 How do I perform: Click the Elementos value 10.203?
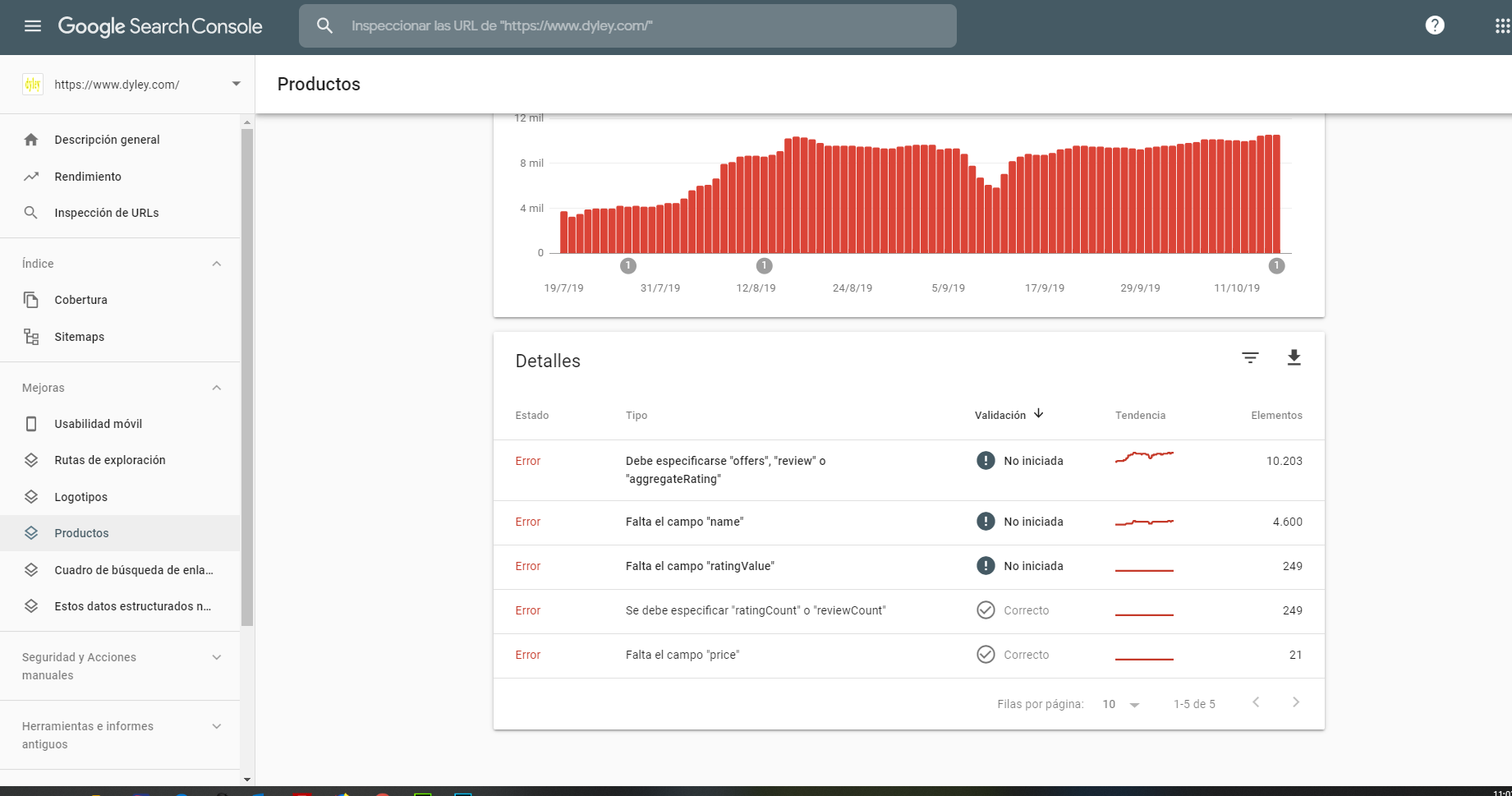1285,462
